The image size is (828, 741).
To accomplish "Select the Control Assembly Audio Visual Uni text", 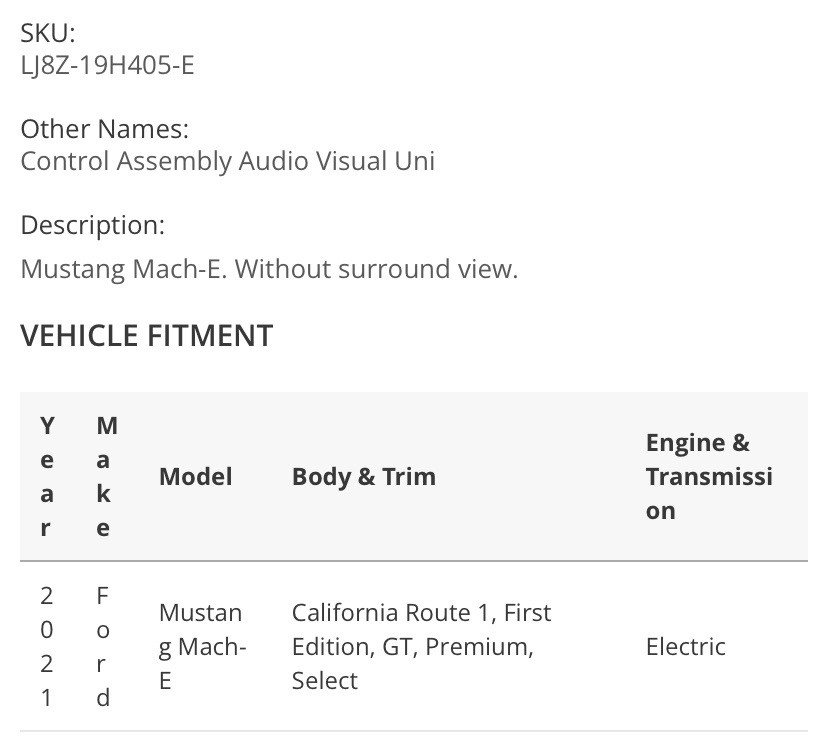I will [227, 161].
